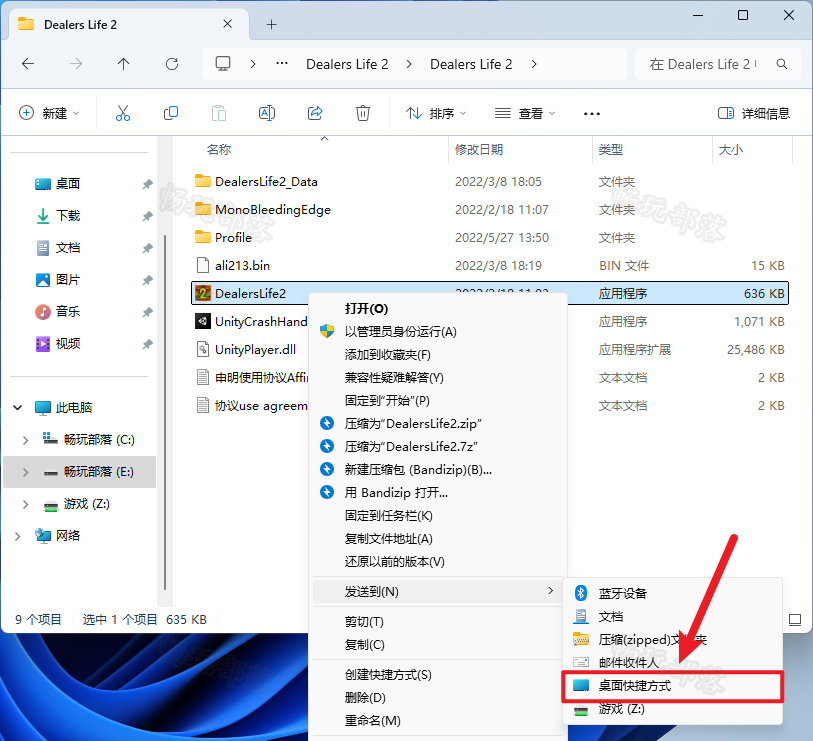813x741 pixels.
Task: Select the DealersLife2_Data folder icon
Action: (x=202, y=181)
